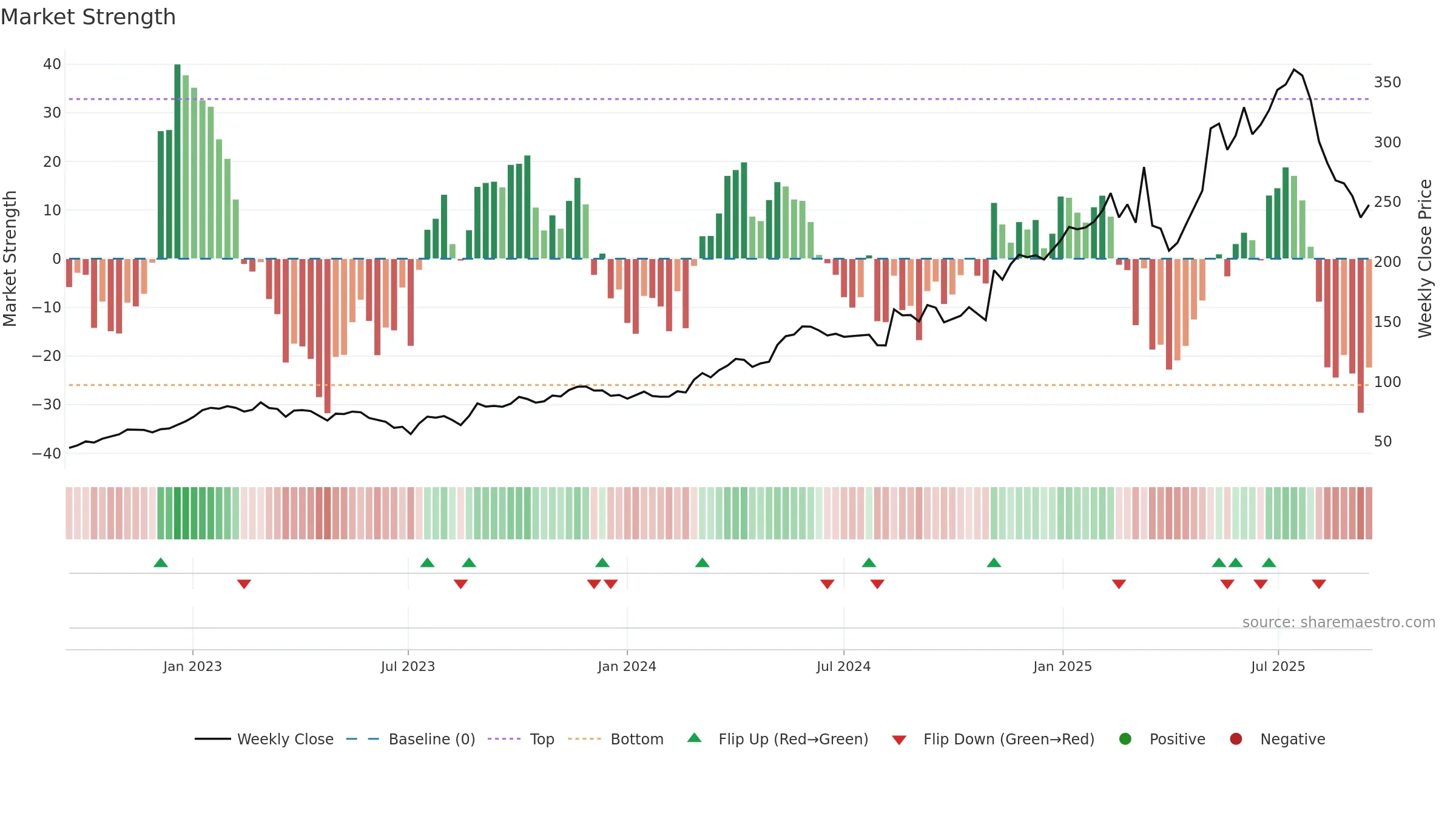Select the green flip-up triangle just after Jul 2024
The image size is (1456, 819).
tap(869, 562)
